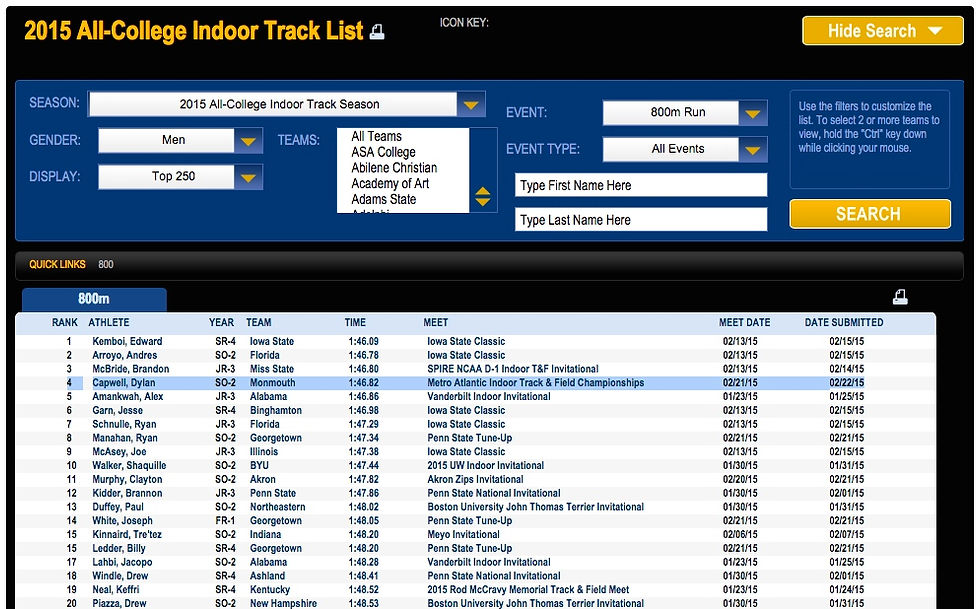Open athlete Kidder, Brannon

tap(128, 493)
